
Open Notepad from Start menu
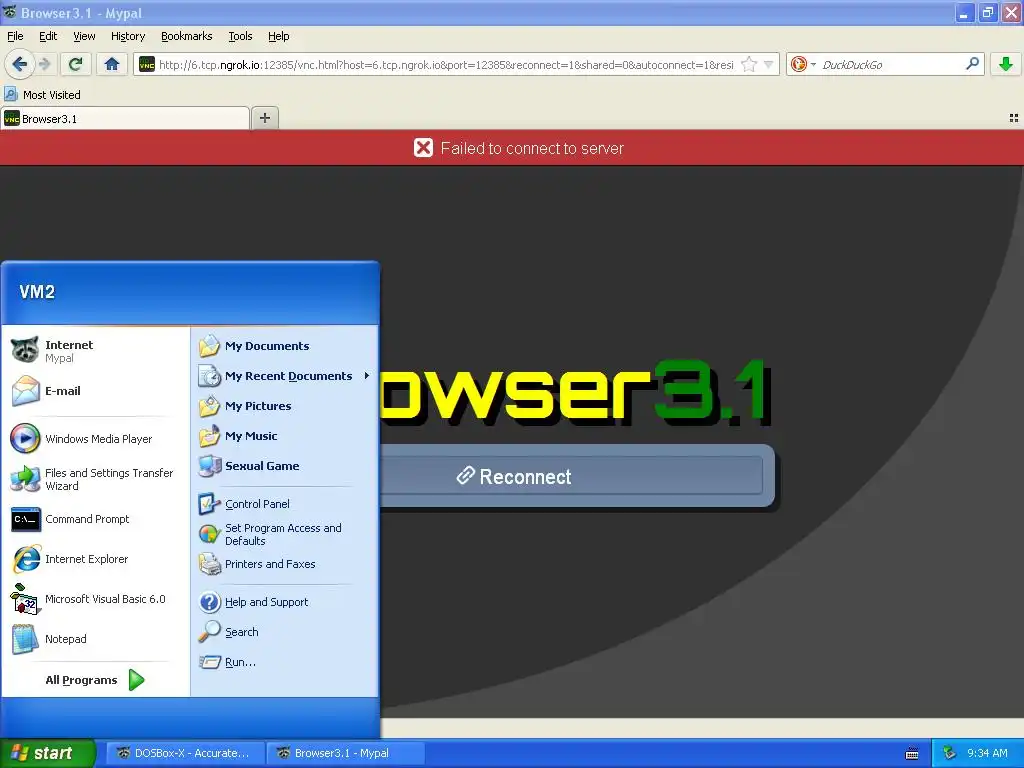(x=97, y=639)
